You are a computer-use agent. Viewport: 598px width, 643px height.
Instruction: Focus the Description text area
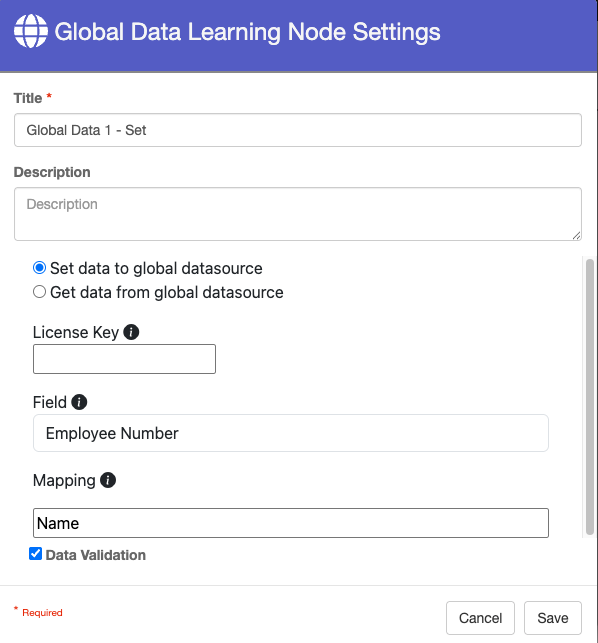(298, 214)
